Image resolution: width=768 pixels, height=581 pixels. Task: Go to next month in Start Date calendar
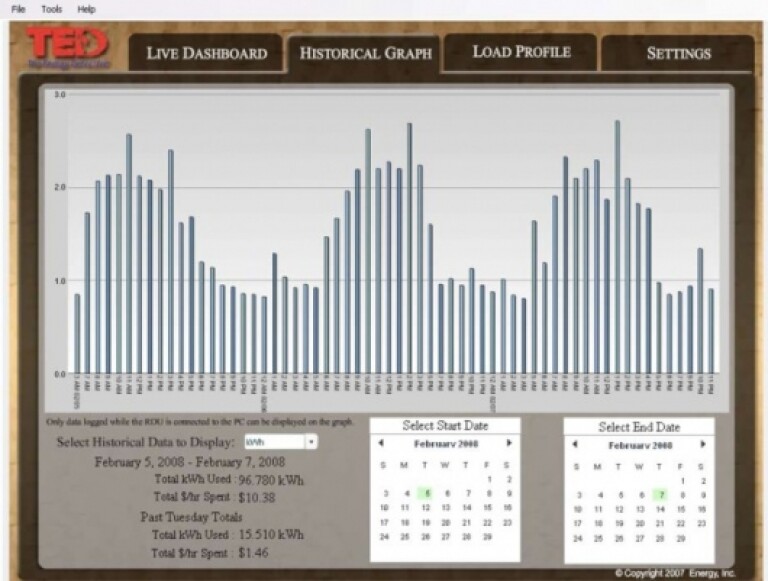pyautogui.click(x=509, y=443)
